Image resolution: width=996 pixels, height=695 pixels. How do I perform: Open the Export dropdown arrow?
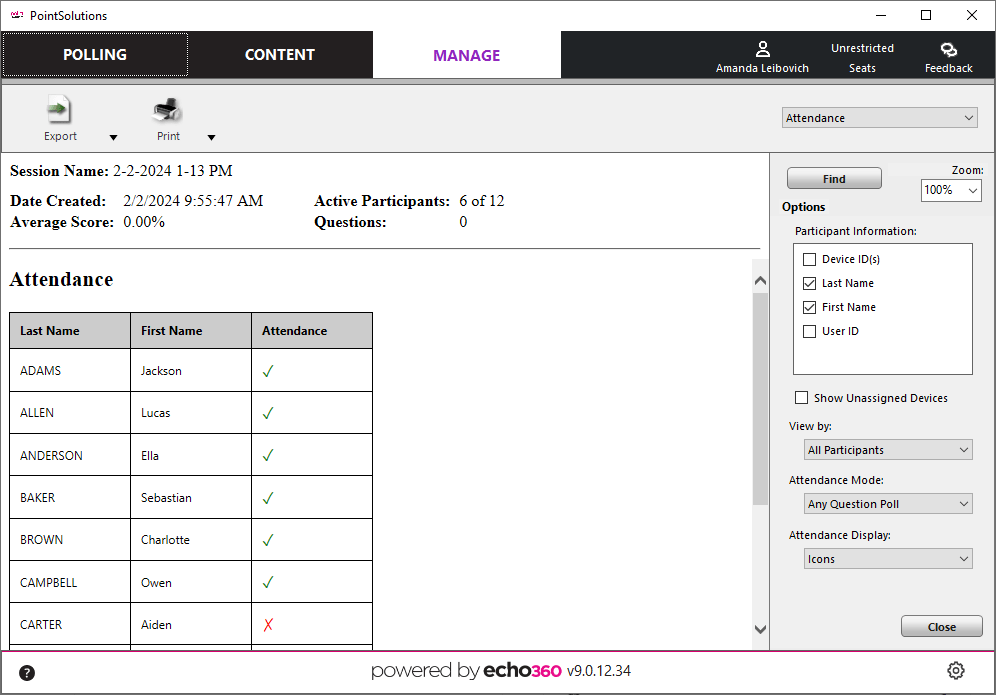113,137
